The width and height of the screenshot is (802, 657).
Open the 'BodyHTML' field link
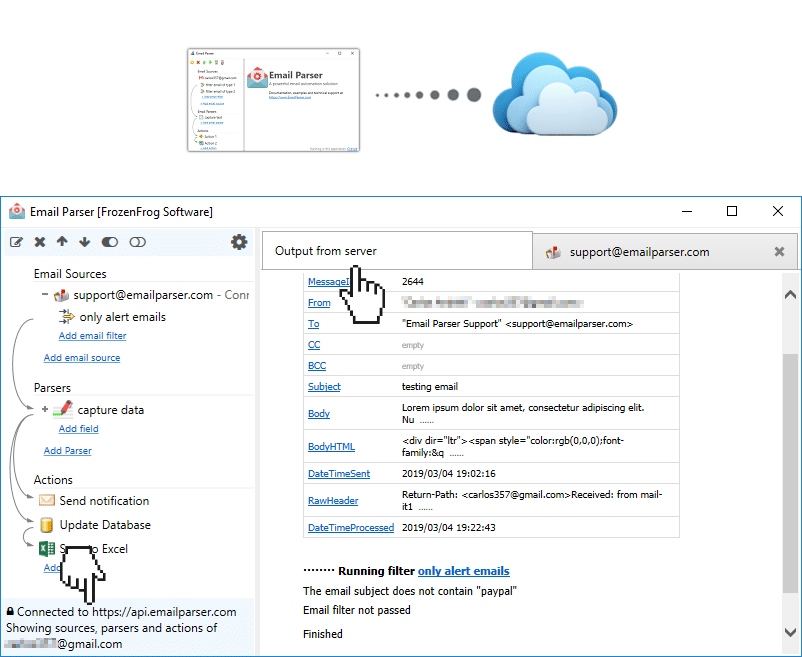331,446
